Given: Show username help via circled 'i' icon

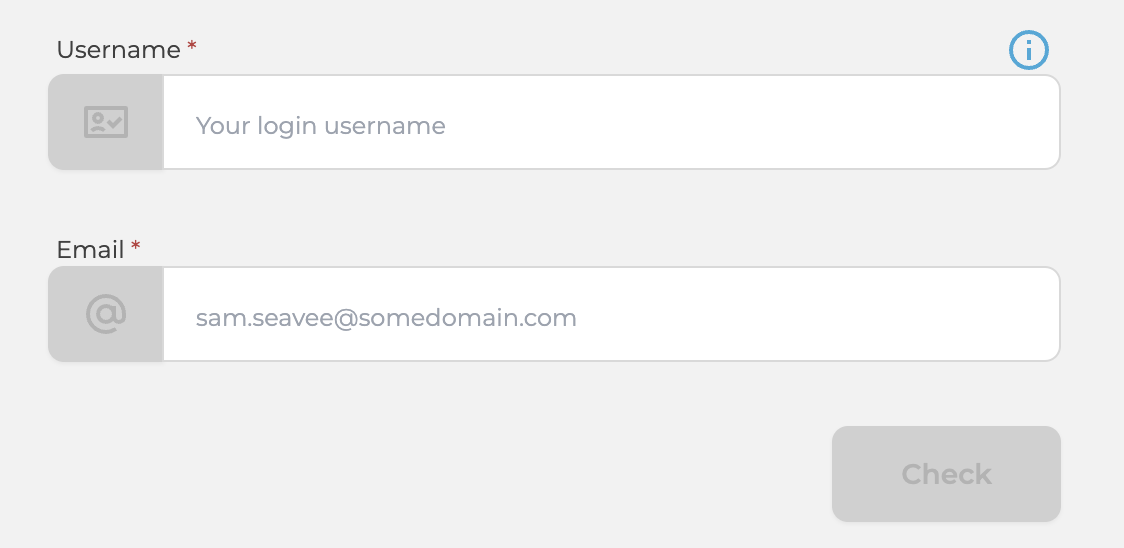Looking at the screenshot, I should pyautogui.click(x=1029, y=50).
